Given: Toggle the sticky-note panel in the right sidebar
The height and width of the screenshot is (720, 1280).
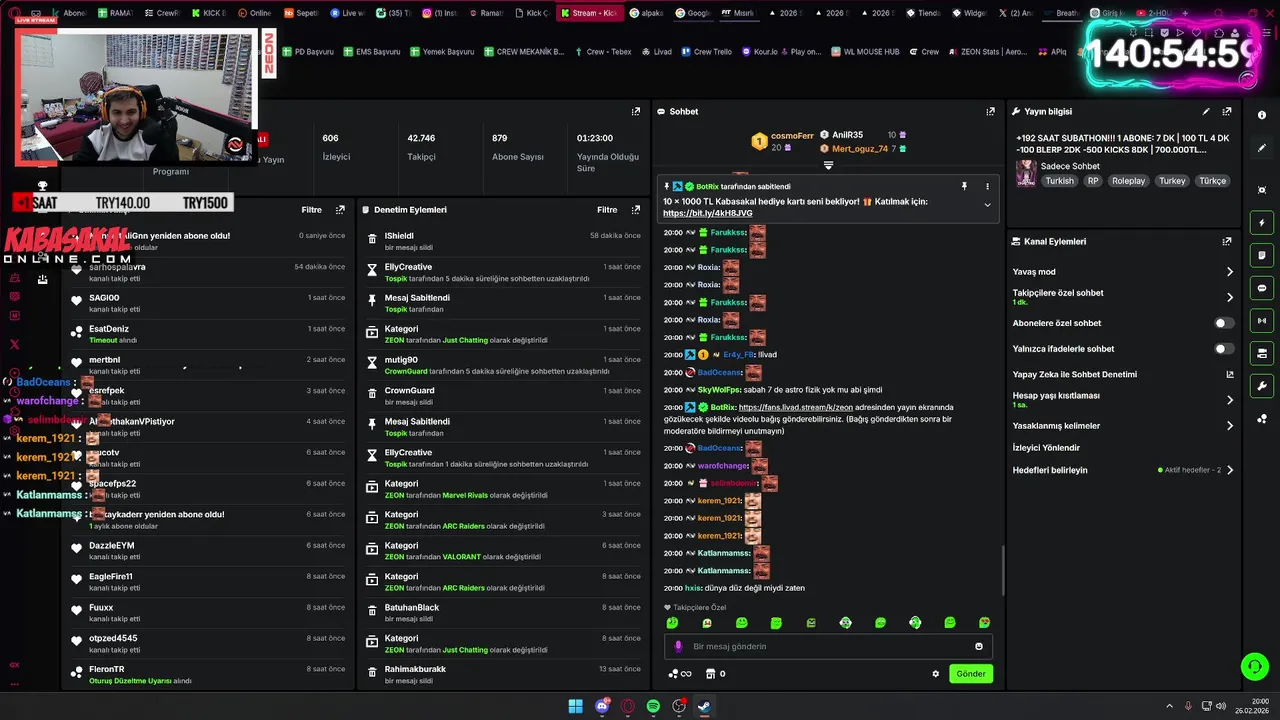Looking at the screenshot, I should [x=1262, y=255].
